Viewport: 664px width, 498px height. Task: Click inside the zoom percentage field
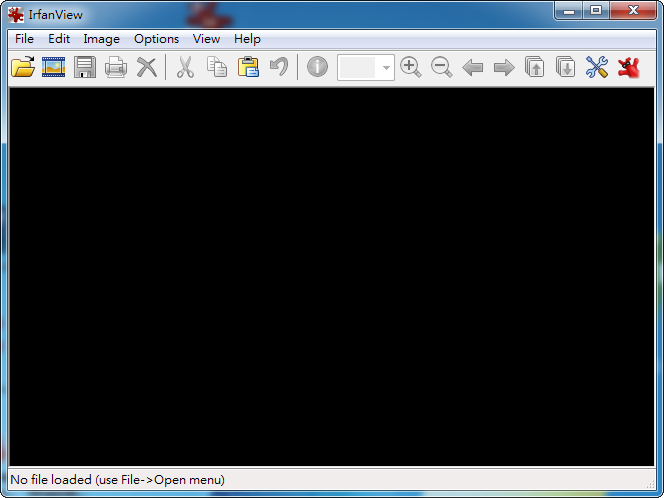pos(357,67)
